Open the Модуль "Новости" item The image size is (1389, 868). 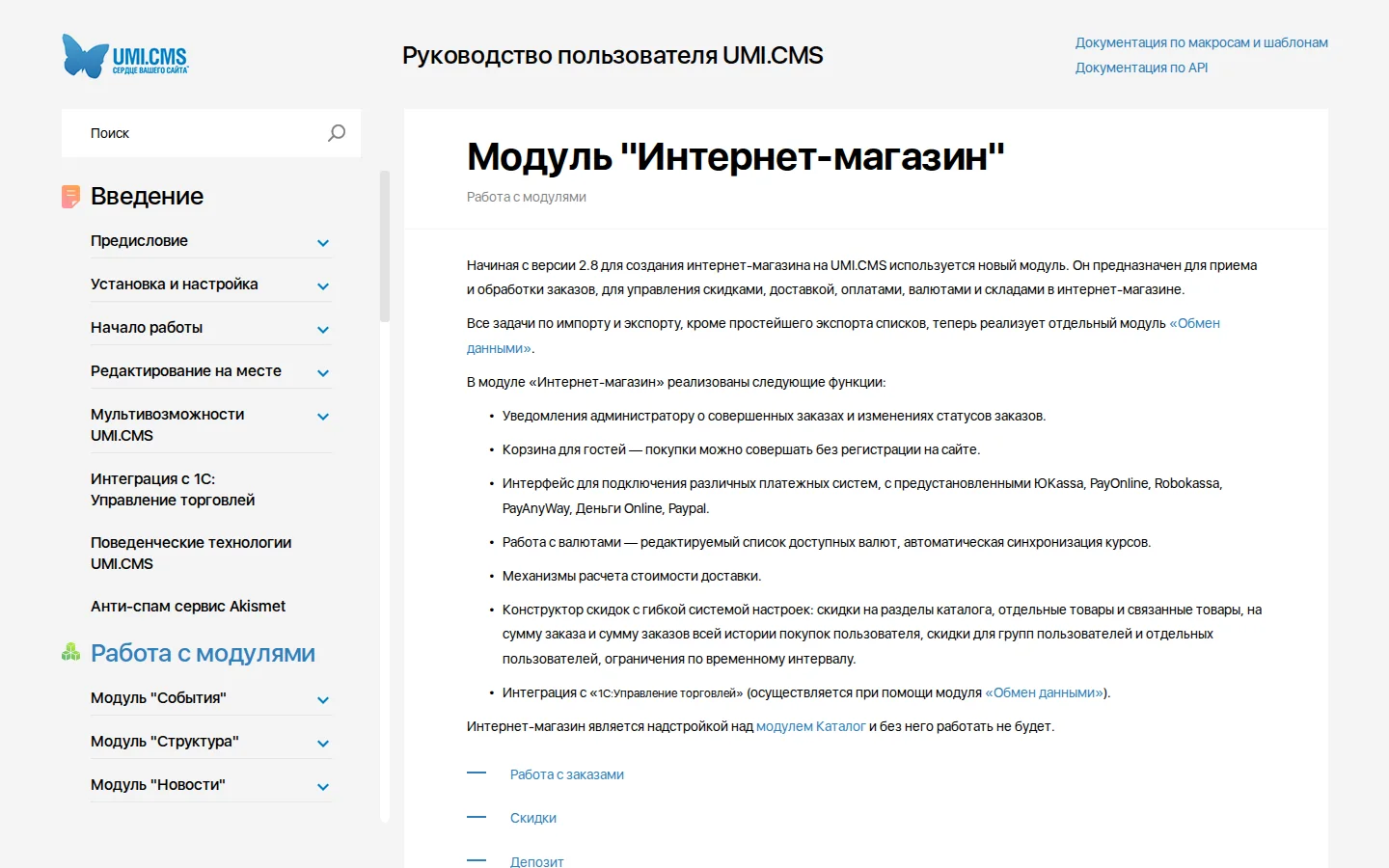click(158, 784)
